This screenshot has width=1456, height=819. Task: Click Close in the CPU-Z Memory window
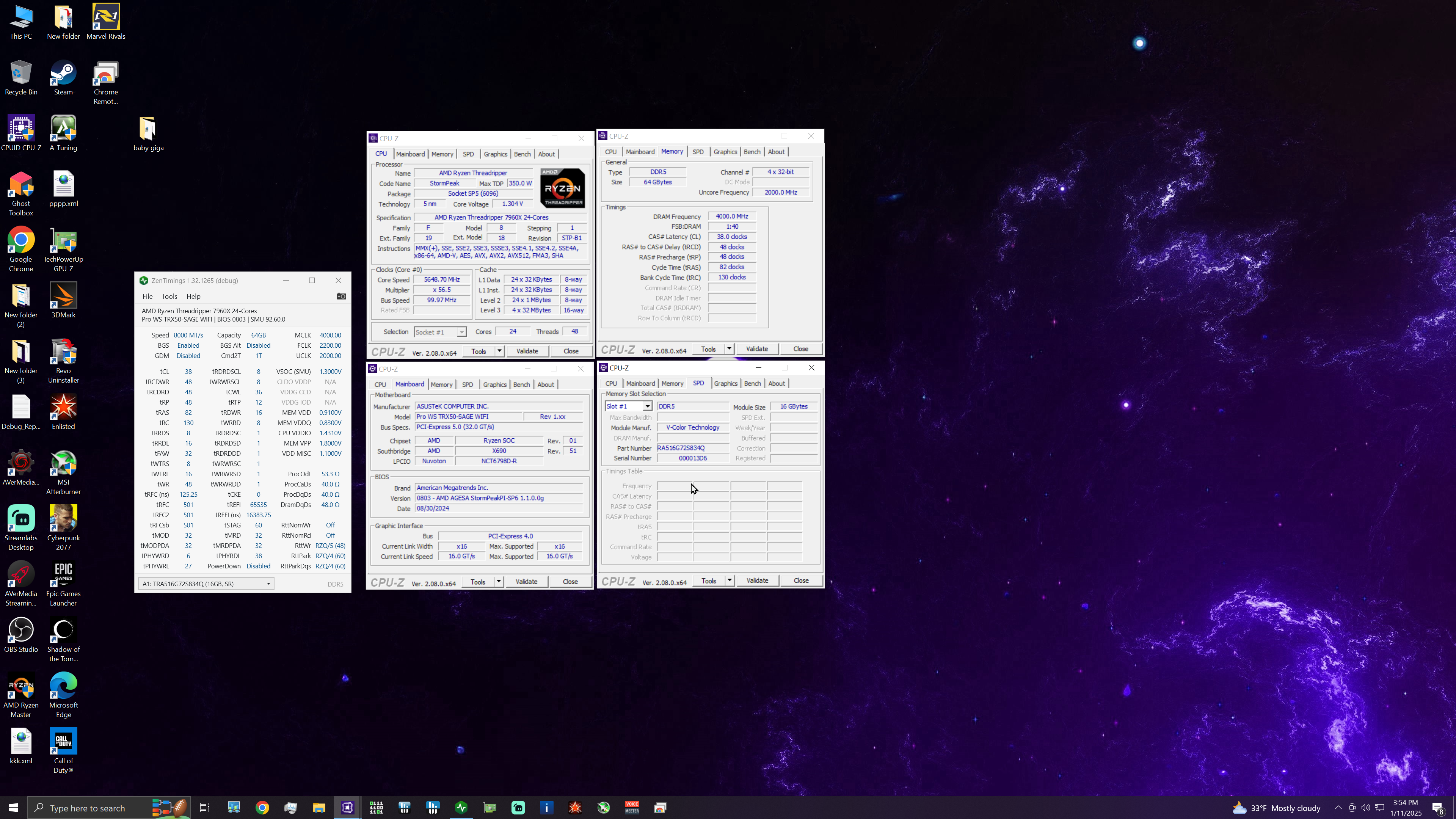pos(801,349)
